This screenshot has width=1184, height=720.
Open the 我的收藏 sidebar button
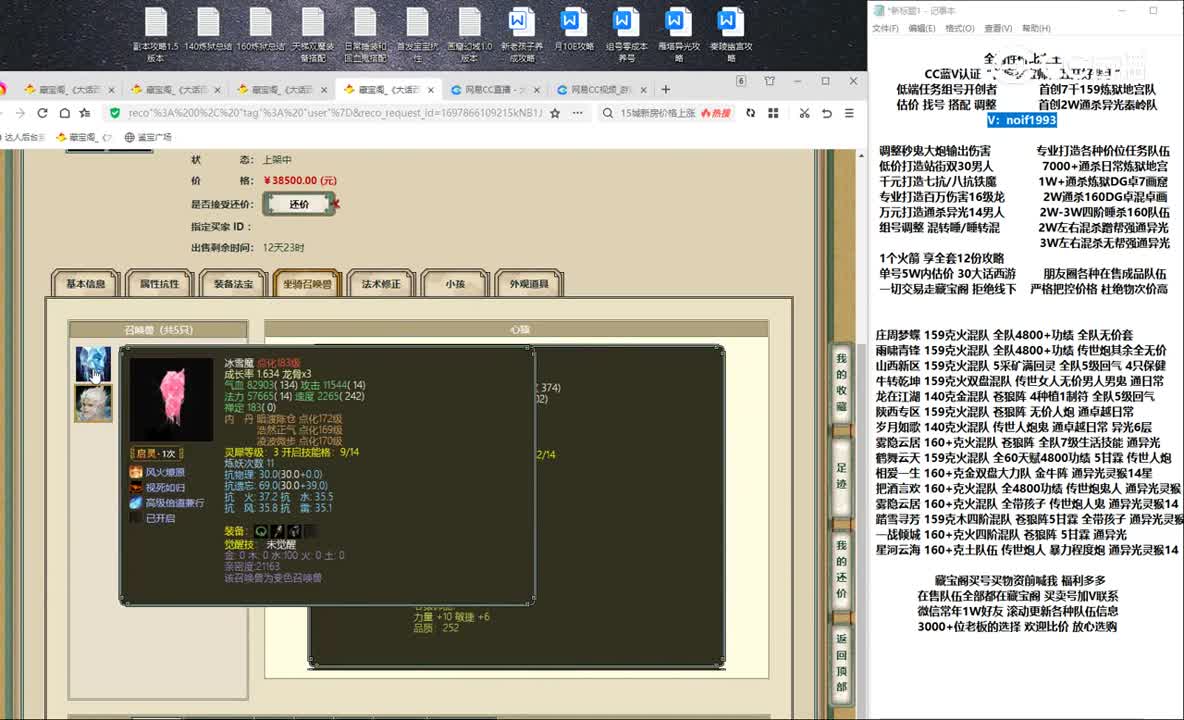pyautogui.click(x=841, y=382)
